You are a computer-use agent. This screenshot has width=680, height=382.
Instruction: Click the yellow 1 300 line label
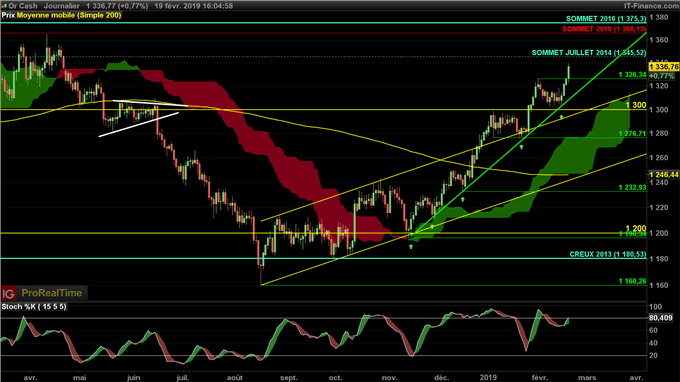pyautogui.click(x=636, y=105)
